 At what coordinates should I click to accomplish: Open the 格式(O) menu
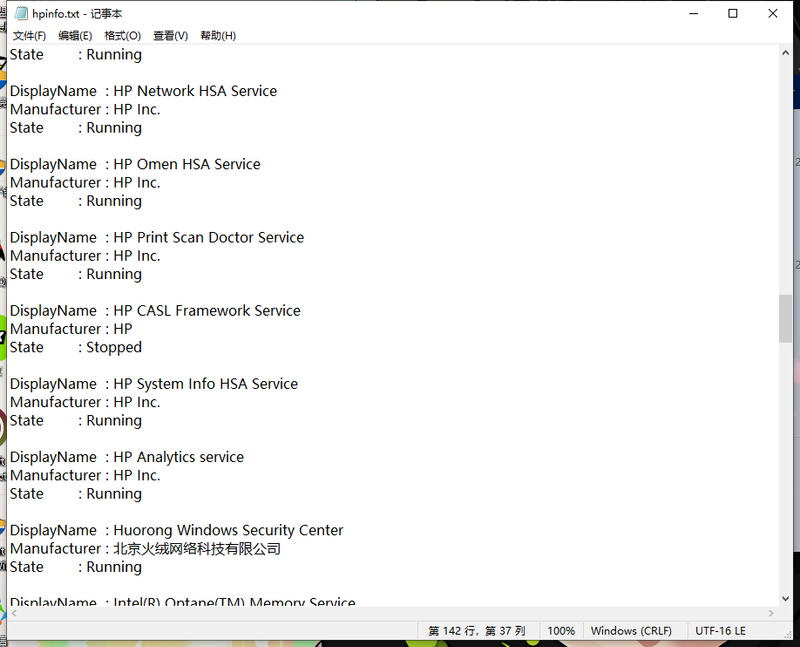(x=122, y=36)
